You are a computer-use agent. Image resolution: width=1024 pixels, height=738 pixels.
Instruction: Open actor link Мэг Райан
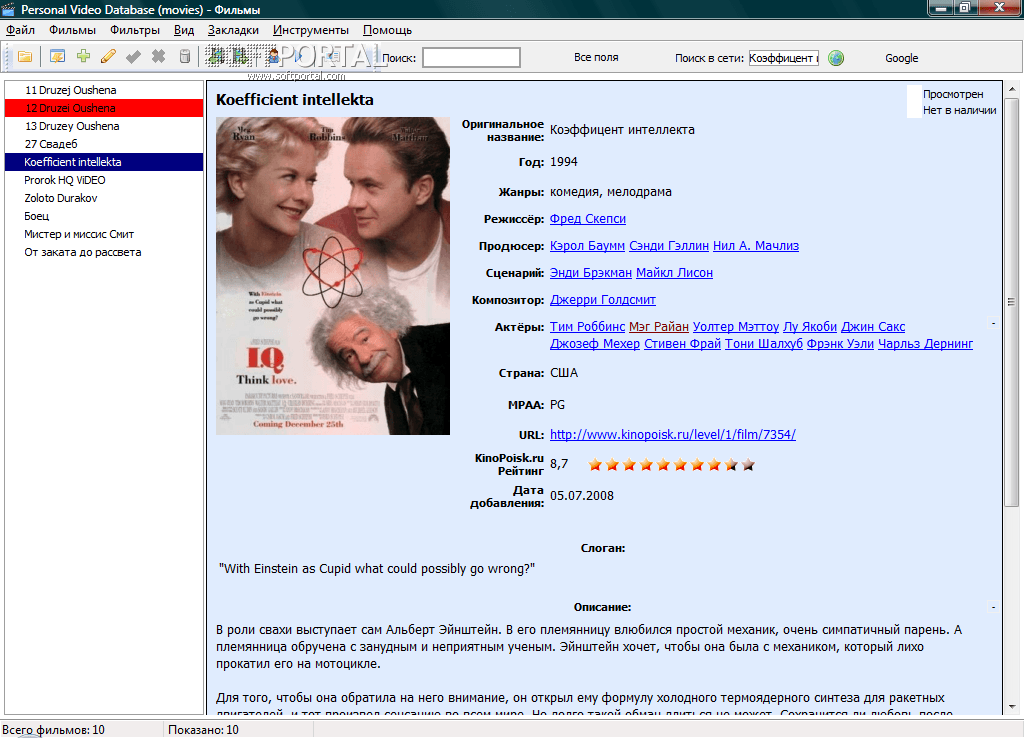(x=659, y=327)
